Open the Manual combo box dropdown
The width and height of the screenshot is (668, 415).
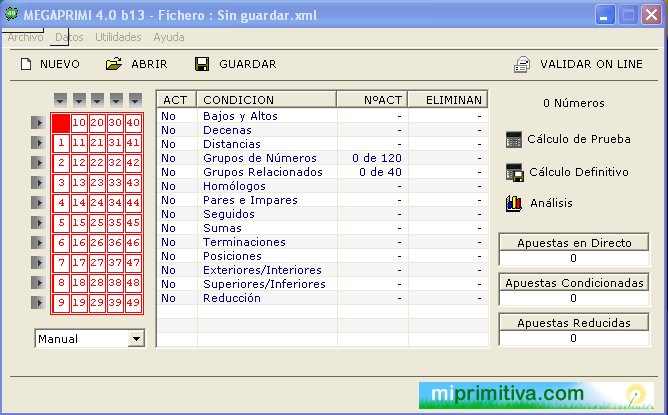tap(136, 339)
